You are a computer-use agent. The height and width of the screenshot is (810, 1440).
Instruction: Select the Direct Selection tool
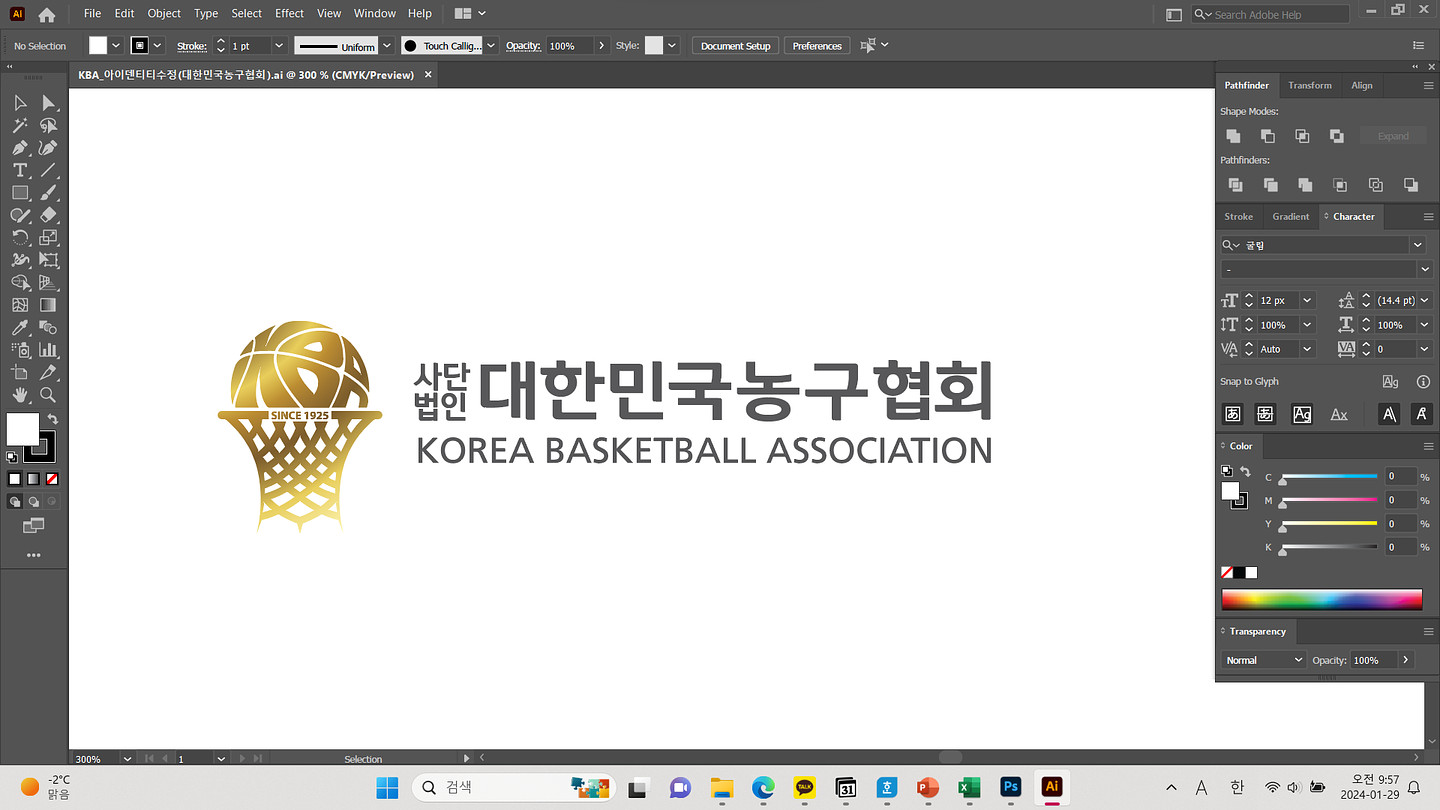(x=48, y=103)
